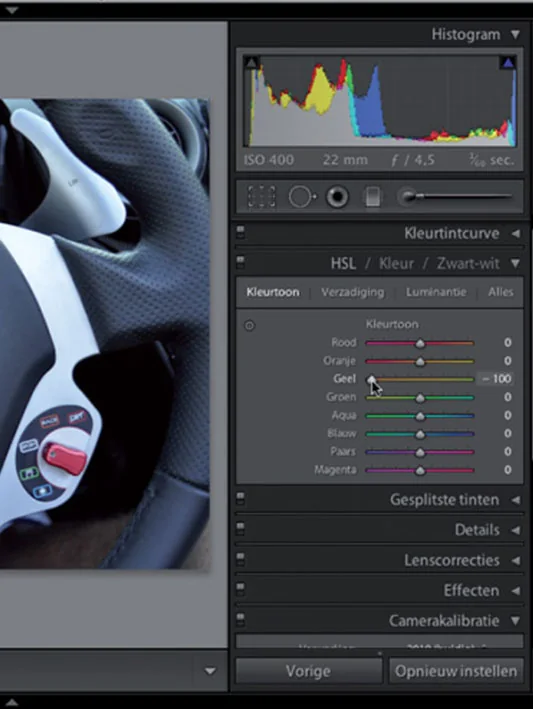Switch to the Alles tab
Screen dimensions: 533x709
coord(500,292)
